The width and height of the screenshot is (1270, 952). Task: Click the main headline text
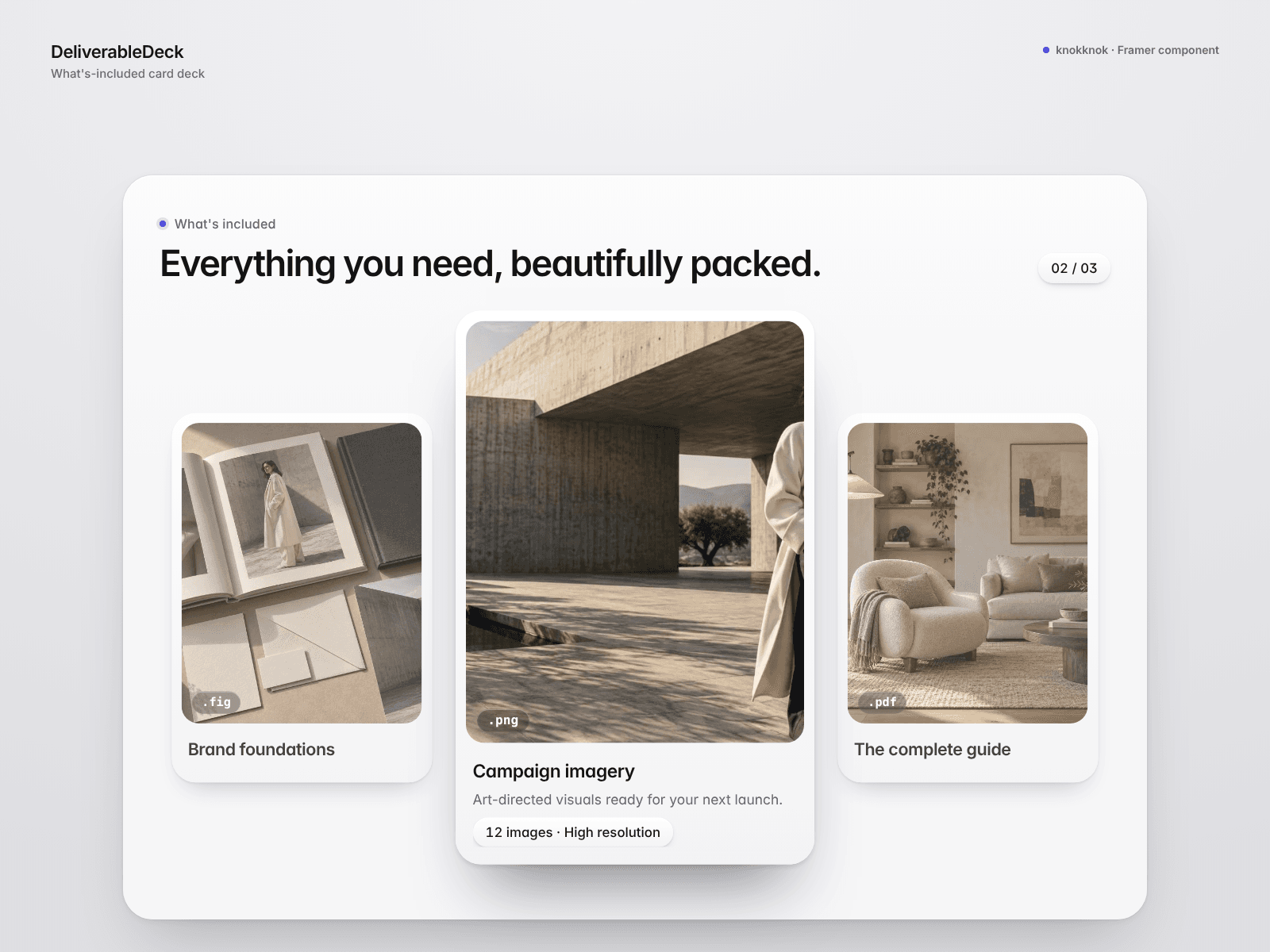click(490, 263)
